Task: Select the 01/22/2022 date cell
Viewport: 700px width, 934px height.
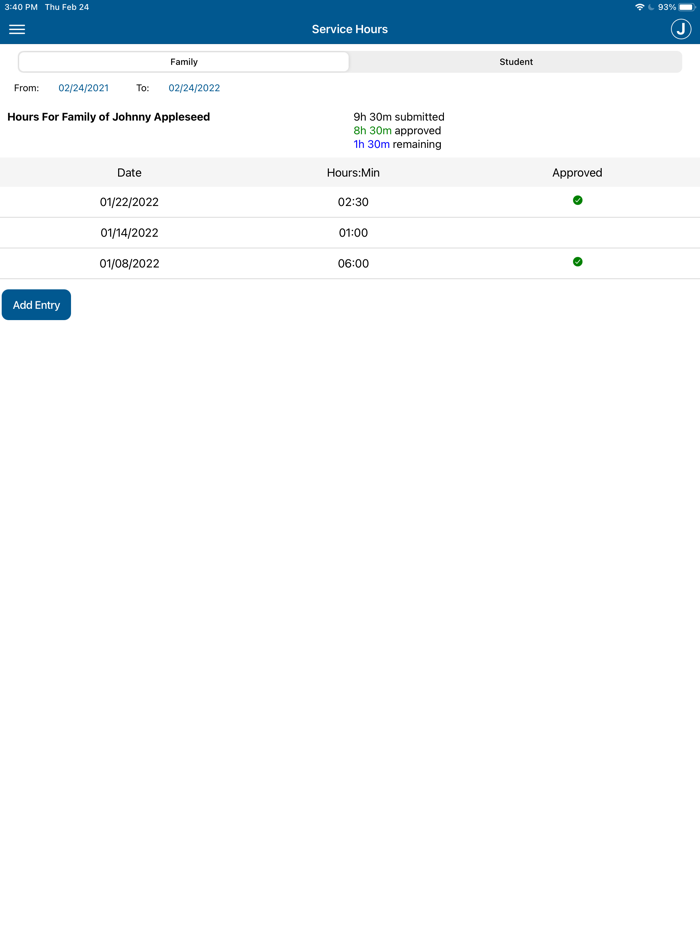Action: pos(129,202)
